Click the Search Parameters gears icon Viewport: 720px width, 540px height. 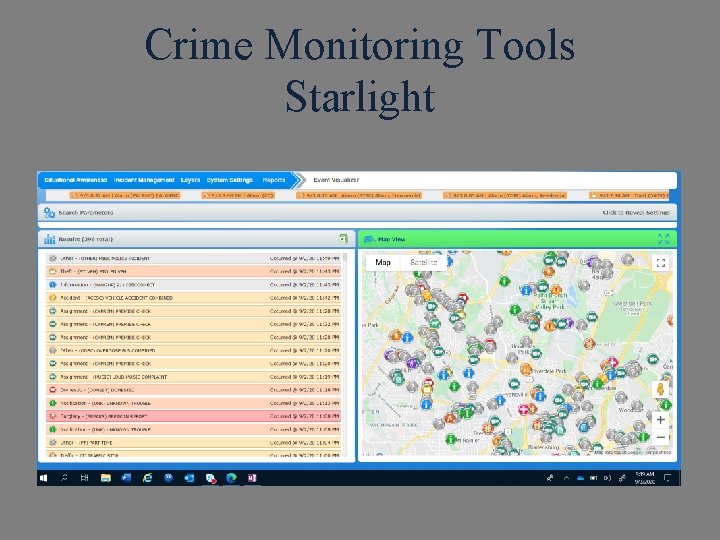(49, 213)
